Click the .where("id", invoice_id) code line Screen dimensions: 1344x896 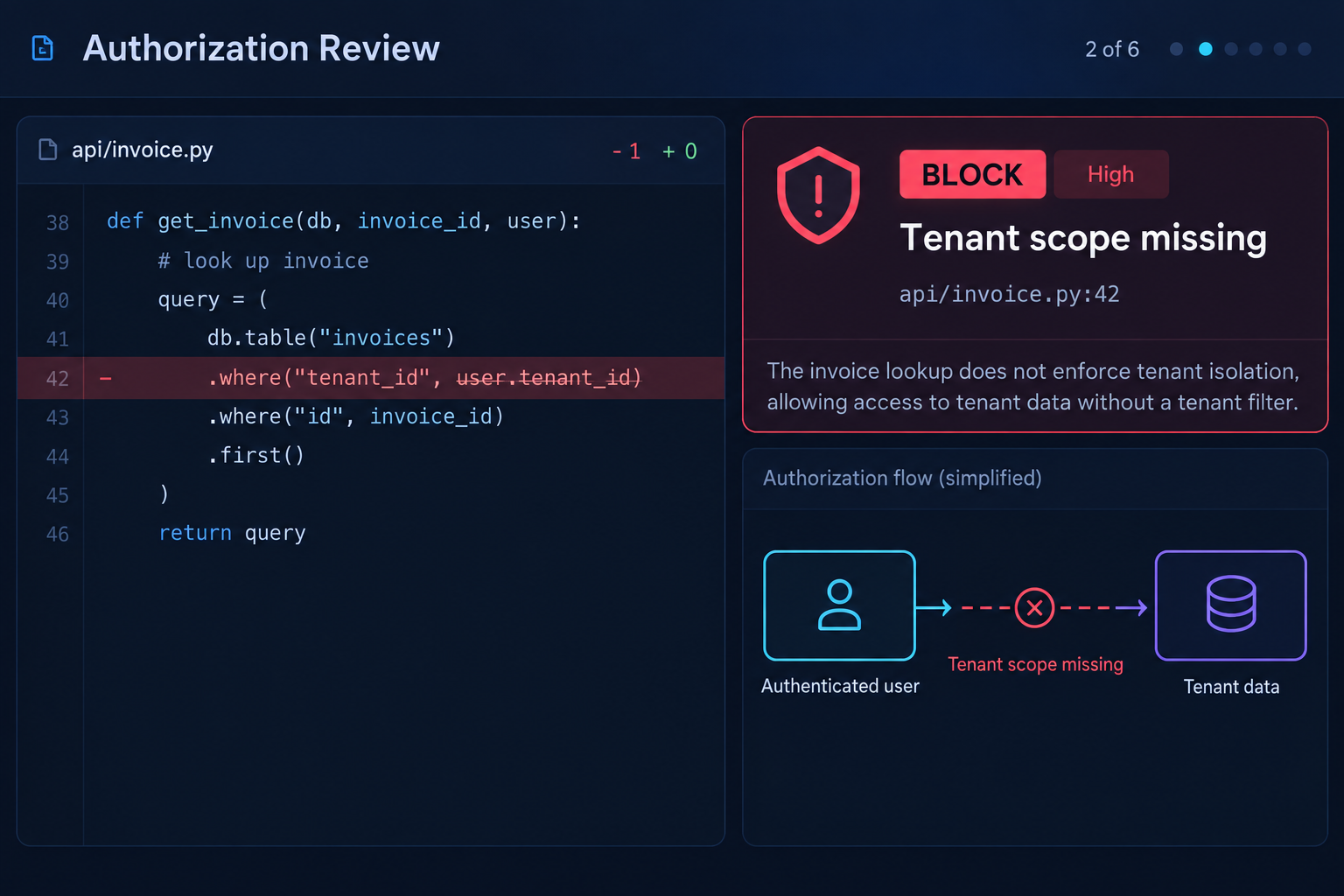pos(355,416)
